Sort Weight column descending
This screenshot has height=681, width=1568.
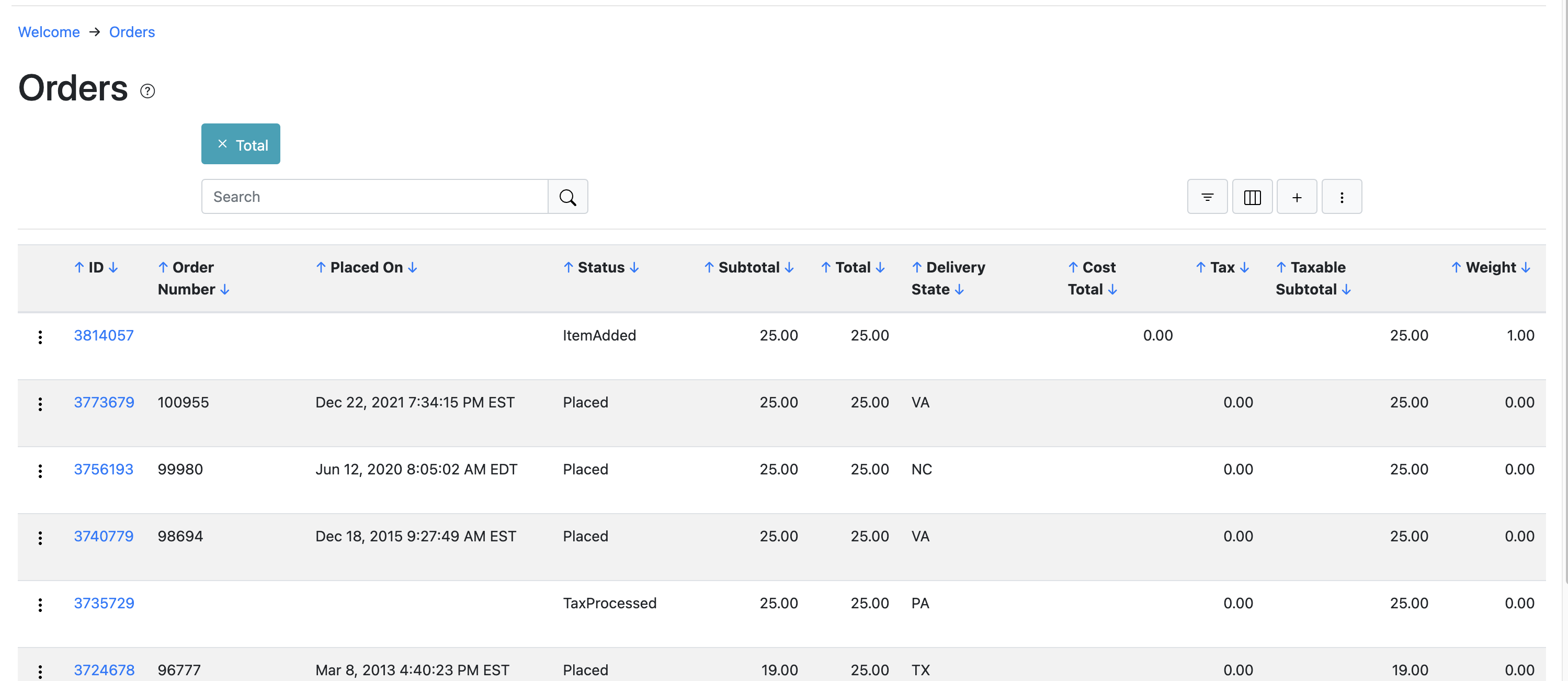click(1526, 267)
